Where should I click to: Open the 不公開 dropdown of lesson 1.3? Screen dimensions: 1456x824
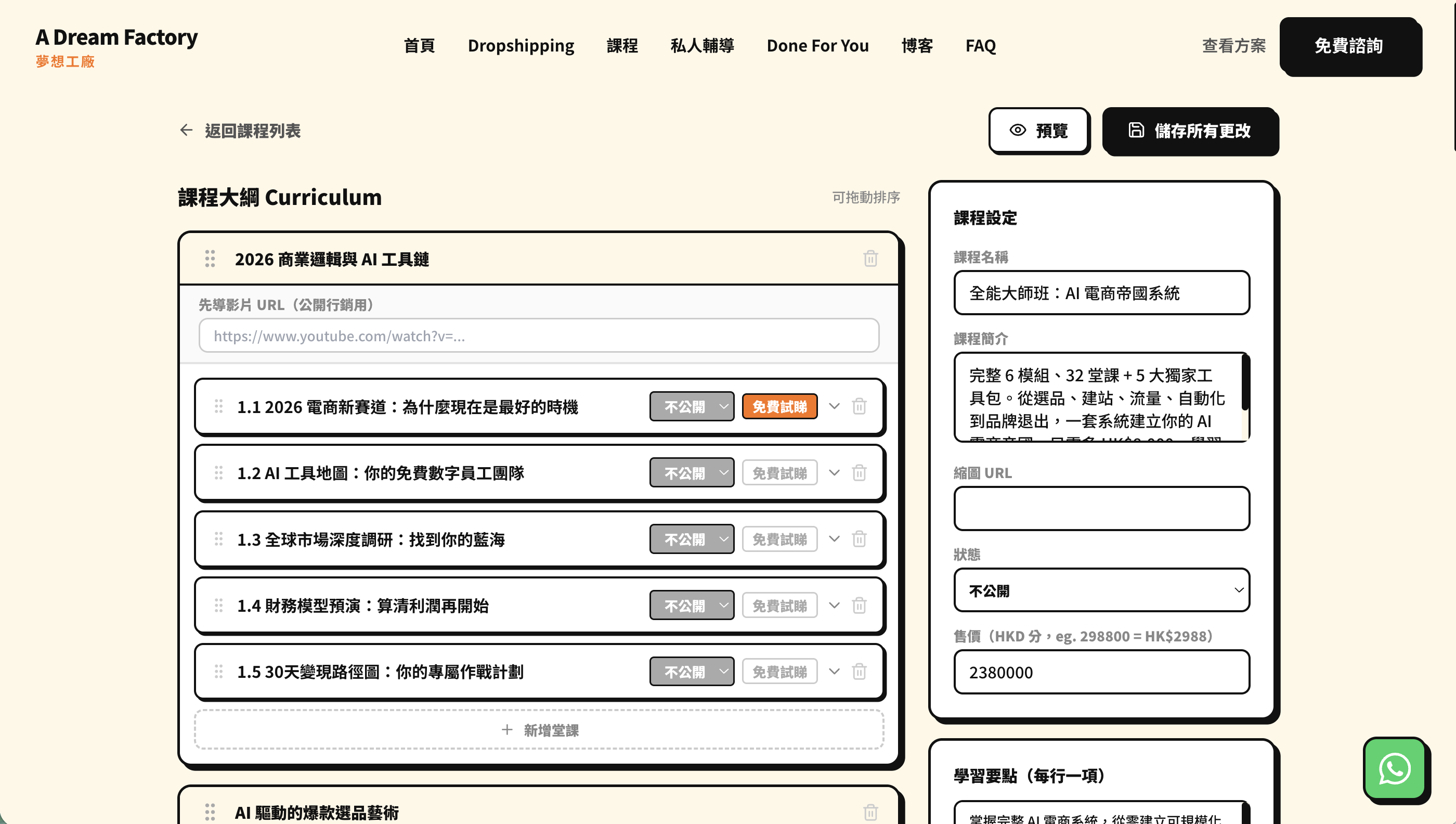click(691, 539)
